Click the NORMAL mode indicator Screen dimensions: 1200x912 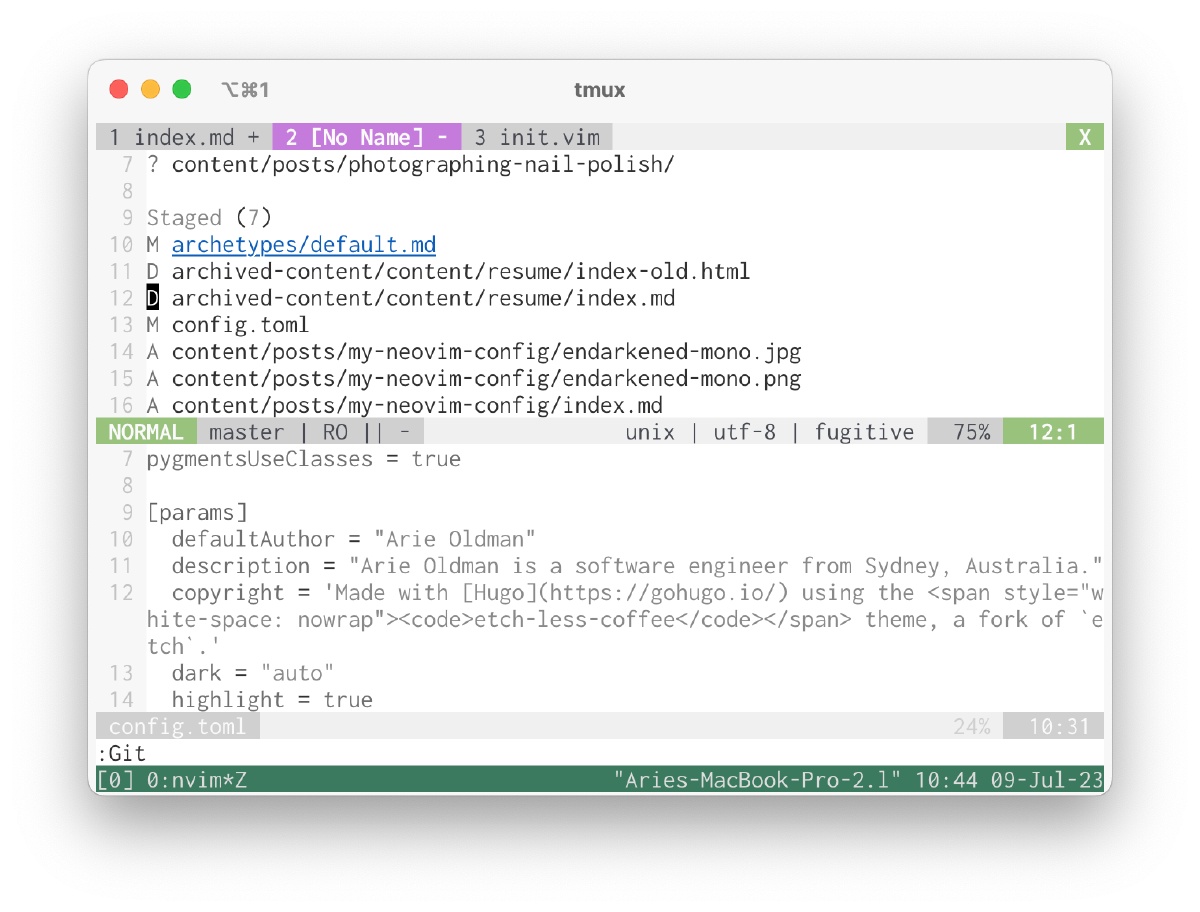click(146, 432)
